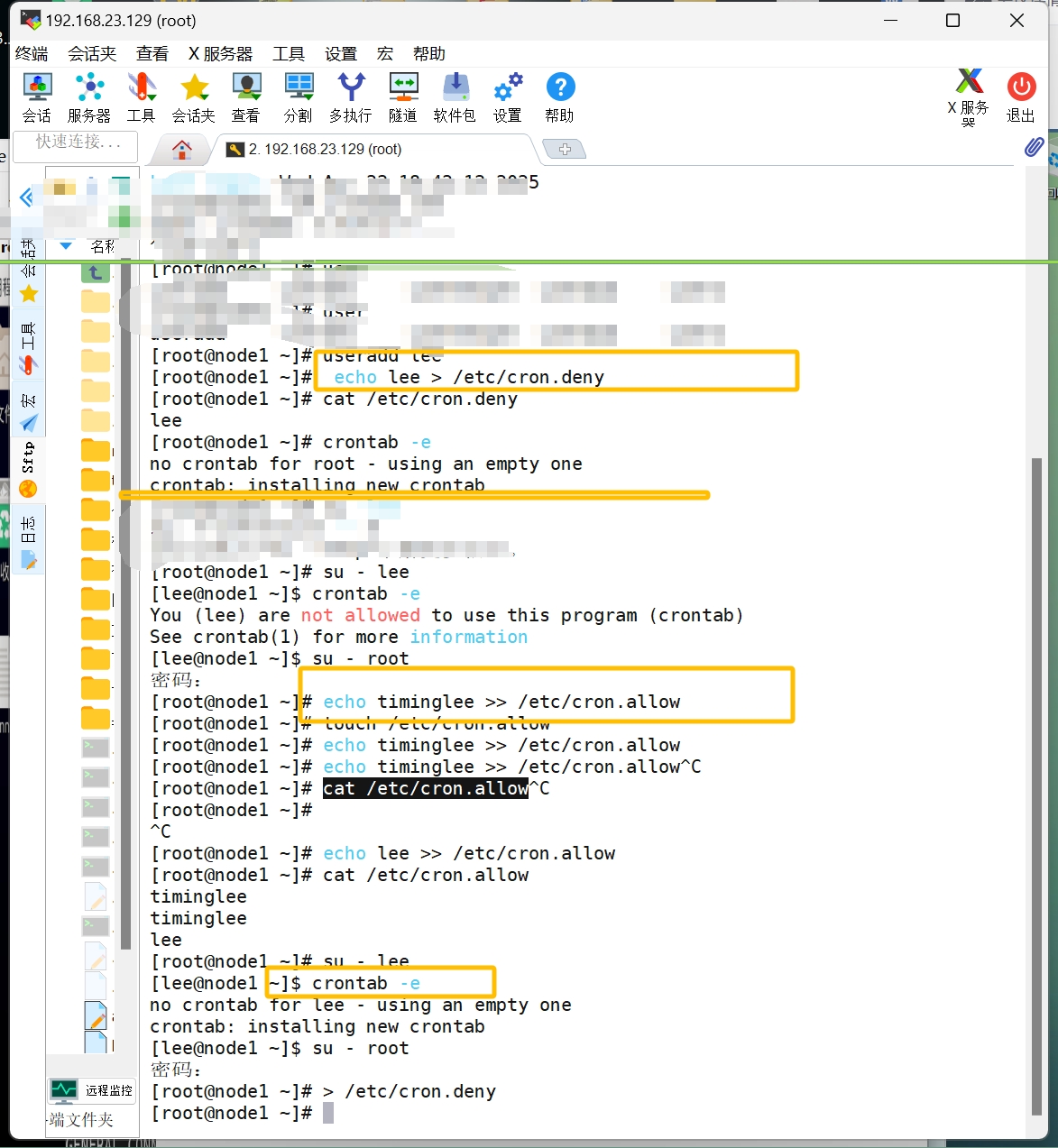This screenshot has height=1148, width=1058.
Task: Click the 'information' blue text in terminal
Action: (469, 637)
